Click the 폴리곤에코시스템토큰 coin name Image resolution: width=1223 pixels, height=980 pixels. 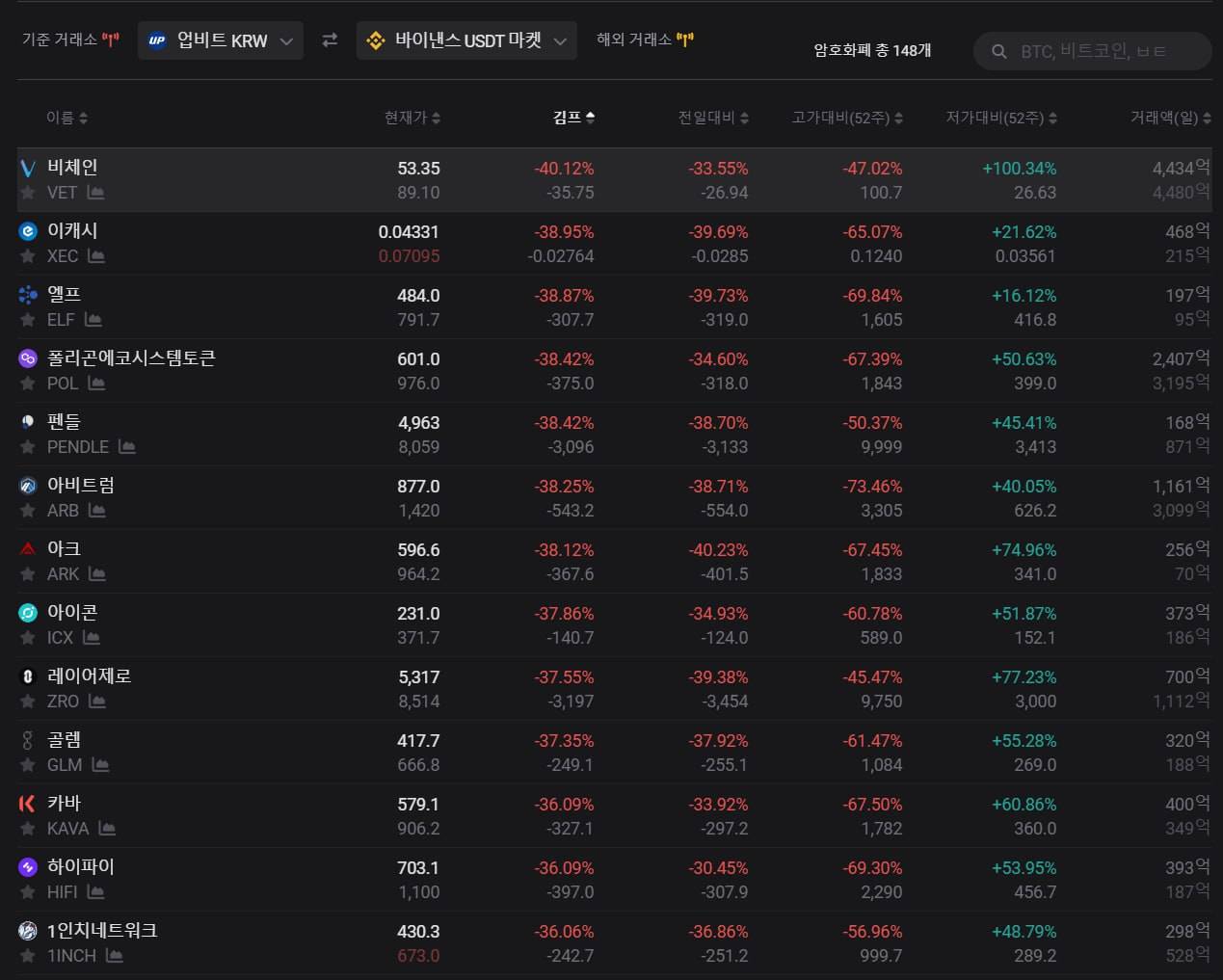(131, 358)
